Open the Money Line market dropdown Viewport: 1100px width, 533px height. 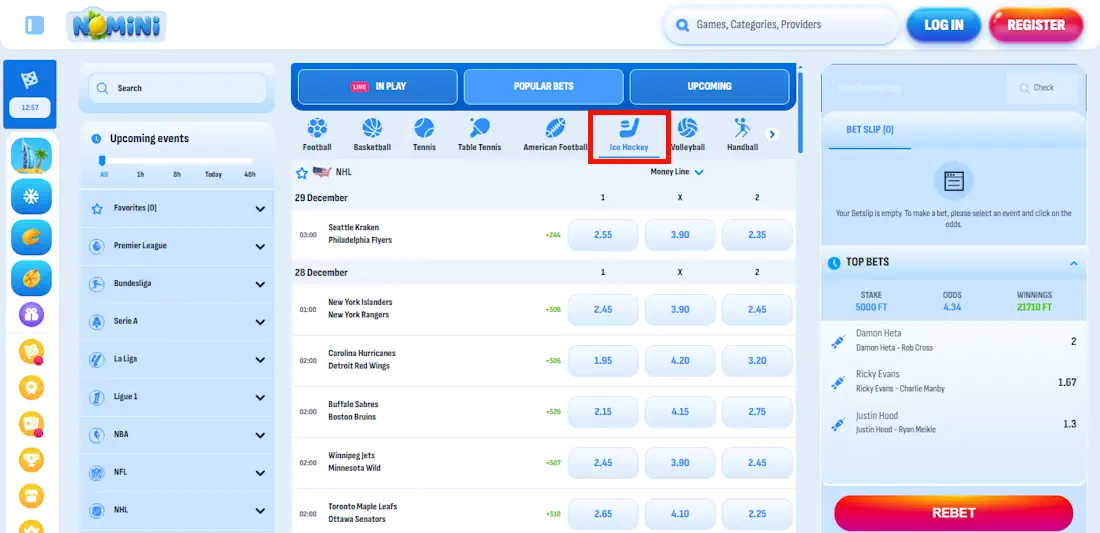(677, 172)
